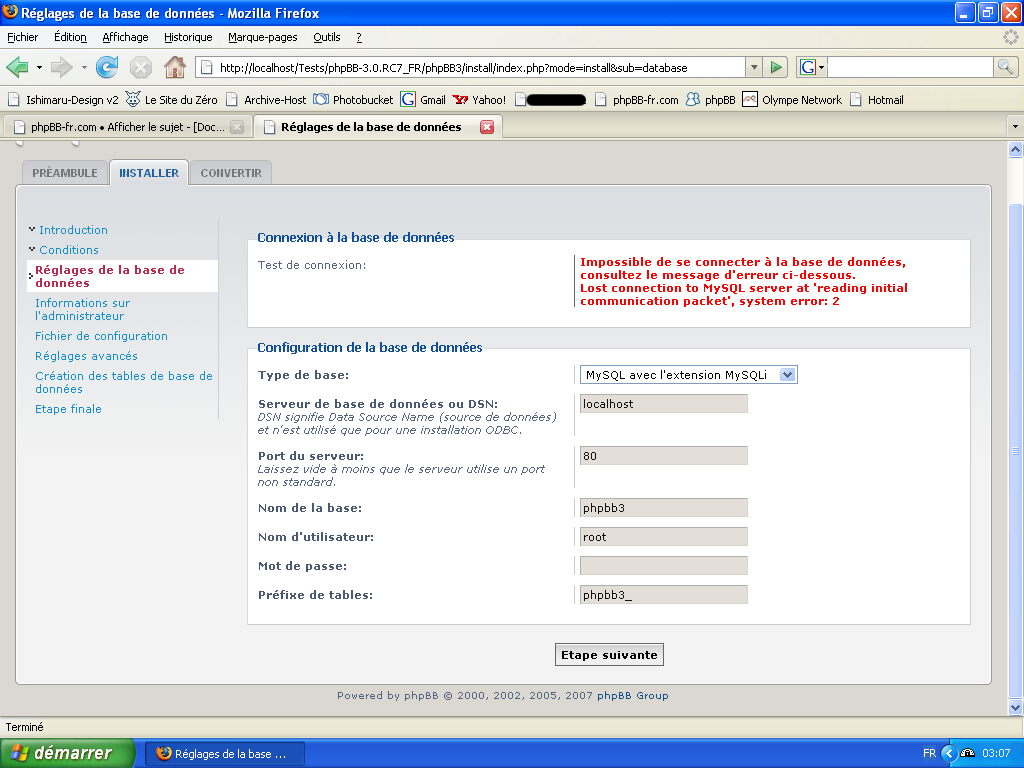Open the Google search engine selector
Image resolution: width=1024 pixels, height=768 pixels.
(x=812, y=67)
